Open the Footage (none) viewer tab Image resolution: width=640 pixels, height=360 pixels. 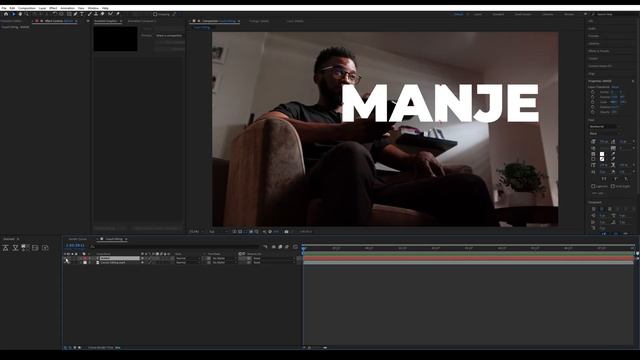(x=259, y=21)
